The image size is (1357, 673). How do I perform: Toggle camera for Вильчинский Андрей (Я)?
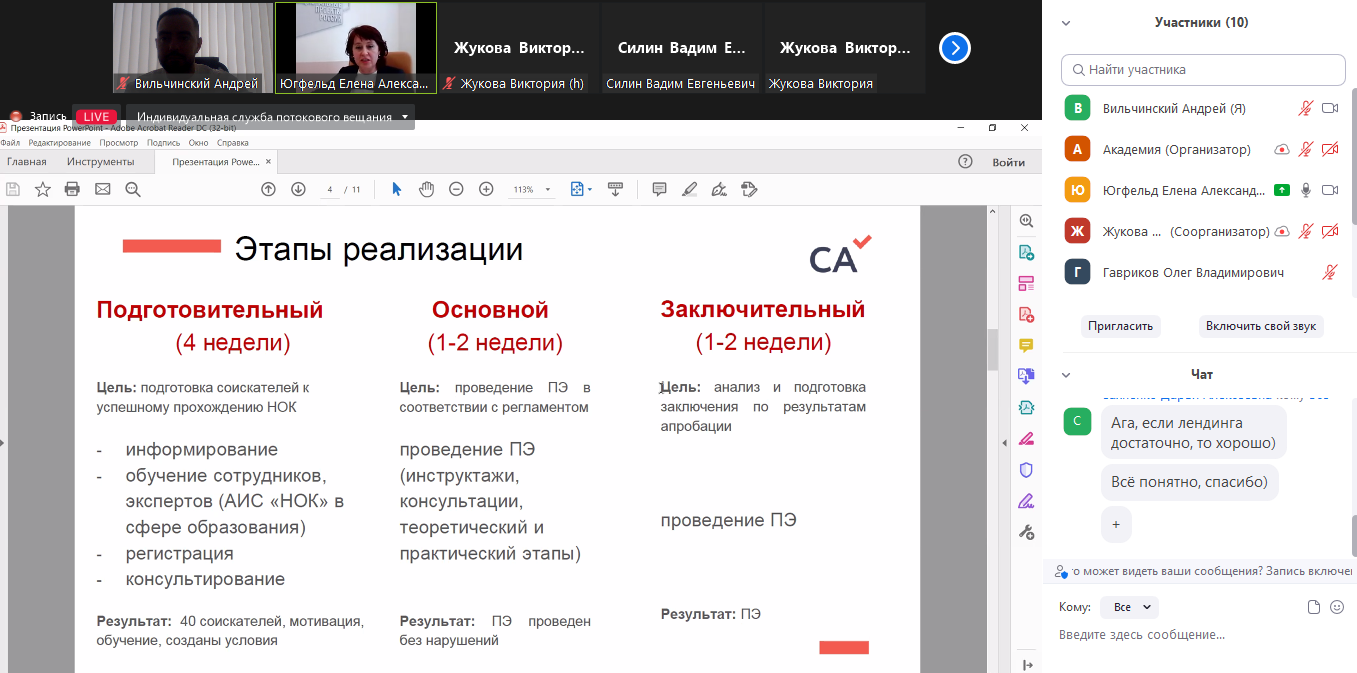(x=1330, y=108)
